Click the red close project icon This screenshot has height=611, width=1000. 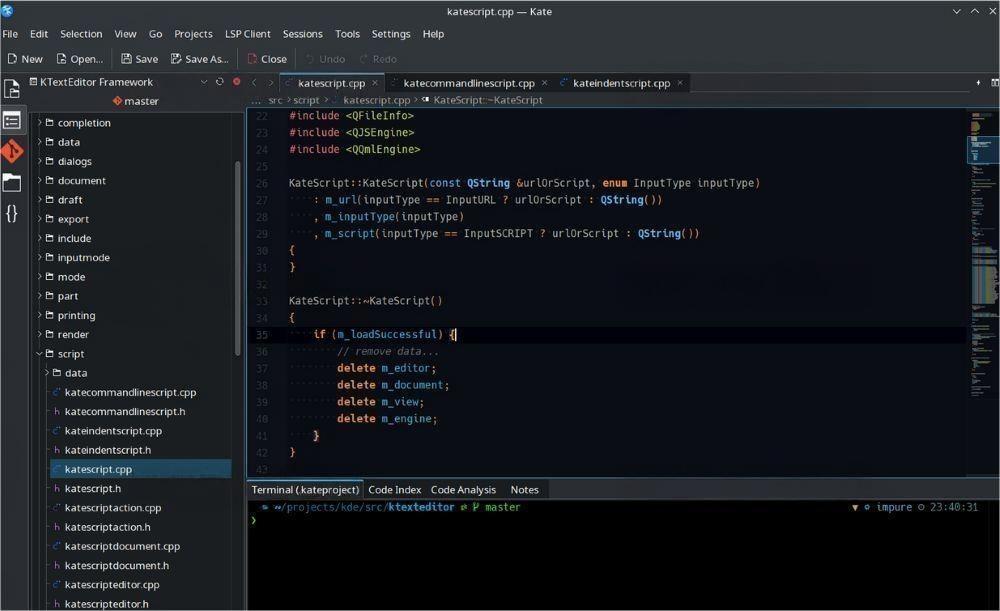tap(236, 82)
